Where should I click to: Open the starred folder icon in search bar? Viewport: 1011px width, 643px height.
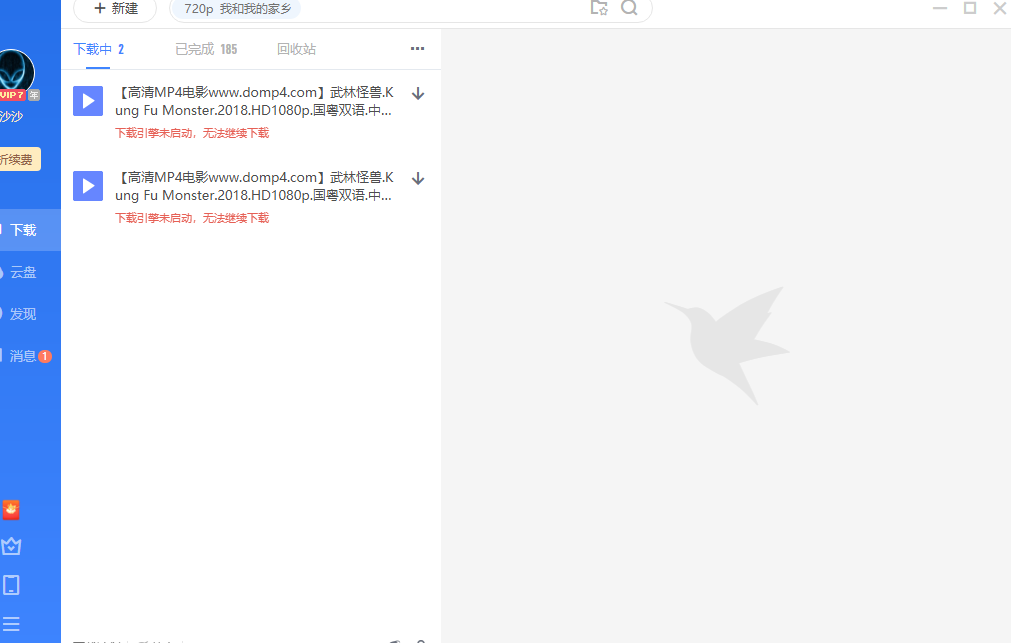(x=599, y=8)
